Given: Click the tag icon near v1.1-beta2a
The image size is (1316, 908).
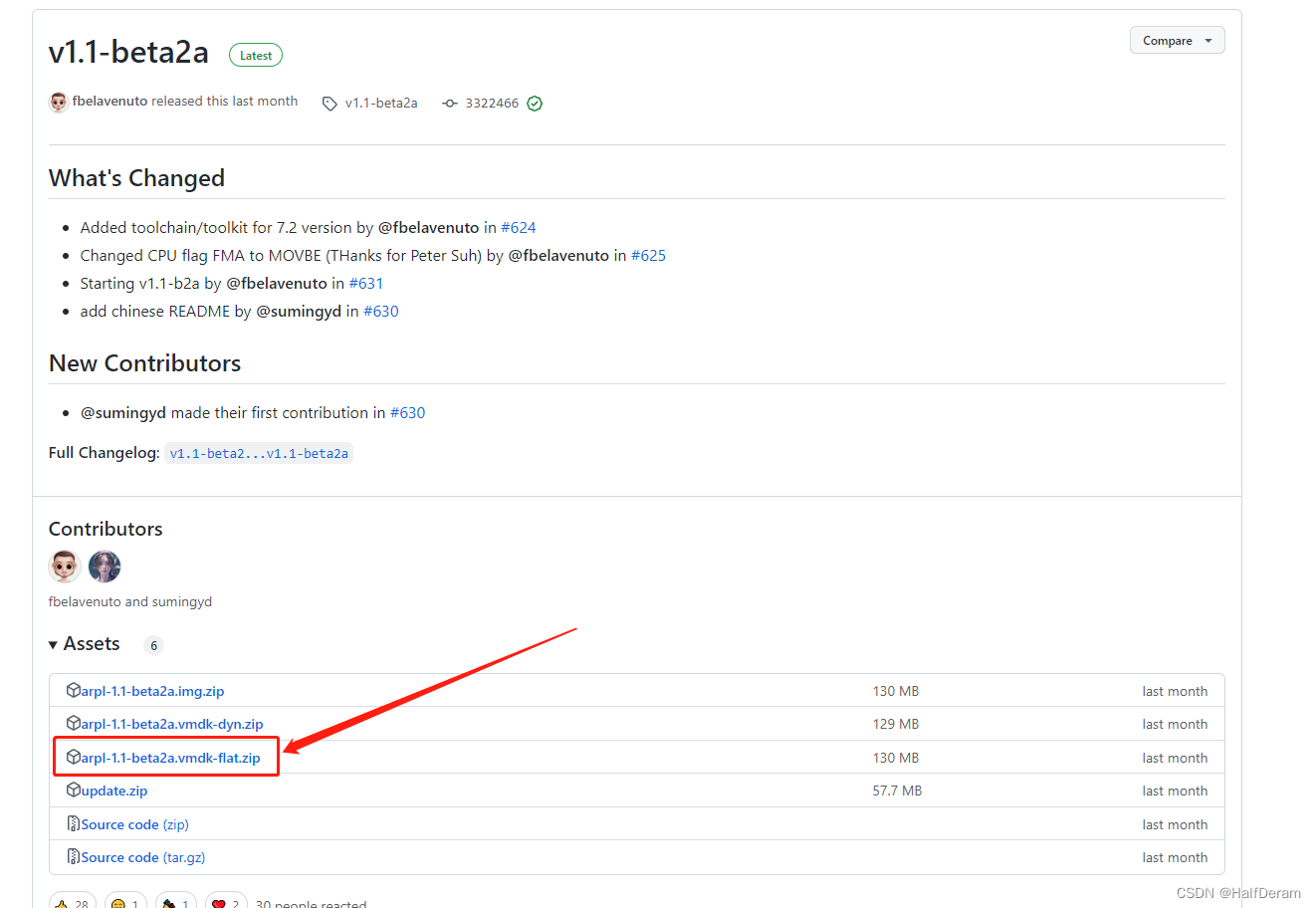Looking at the screenshot, I should coord(329,104).
